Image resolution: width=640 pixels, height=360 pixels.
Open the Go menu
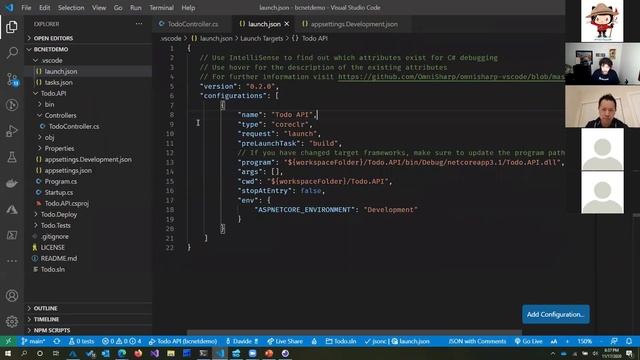(x=118, y=8)
